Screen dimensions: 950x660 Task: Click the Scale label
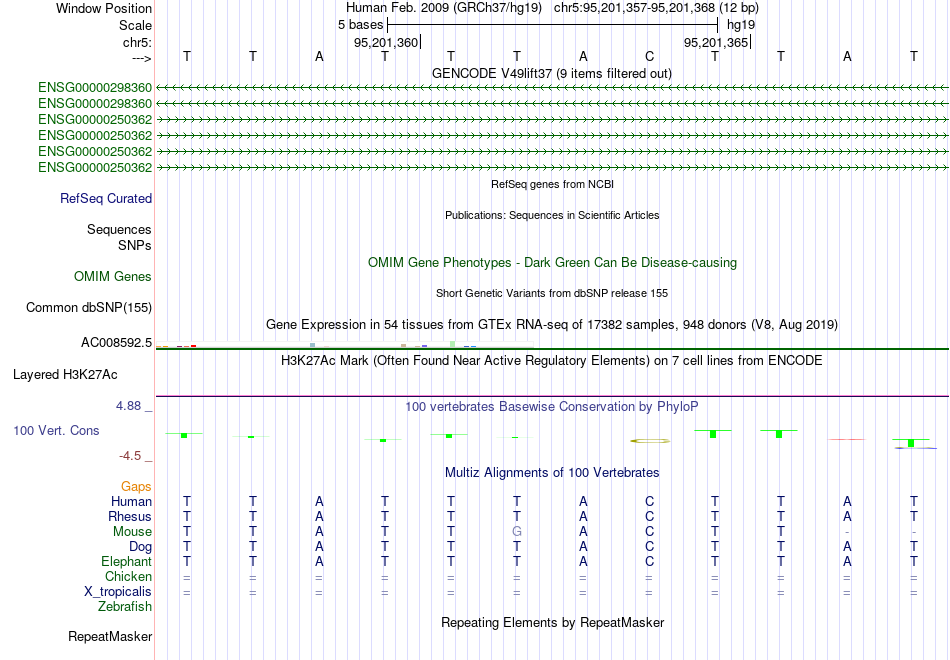135,25
